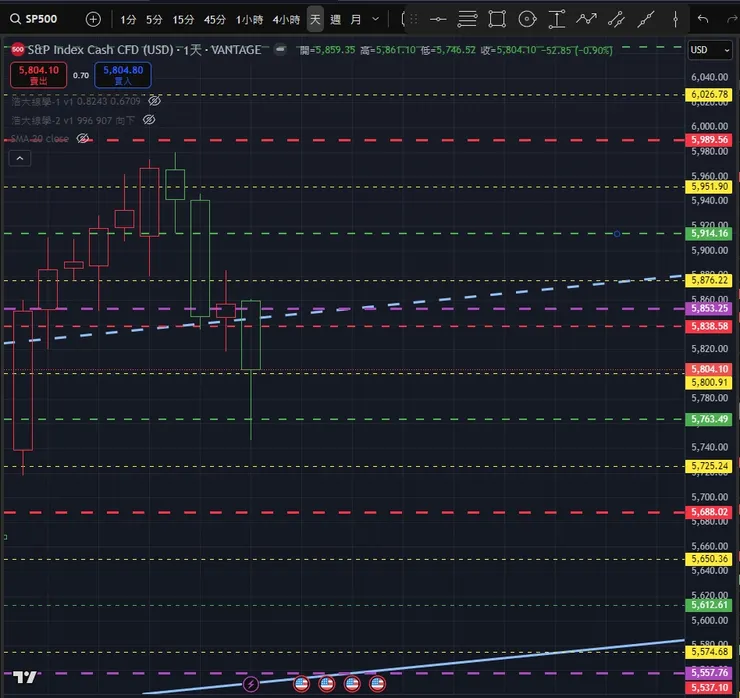Click the third US flag economic event

pos(352,683)
